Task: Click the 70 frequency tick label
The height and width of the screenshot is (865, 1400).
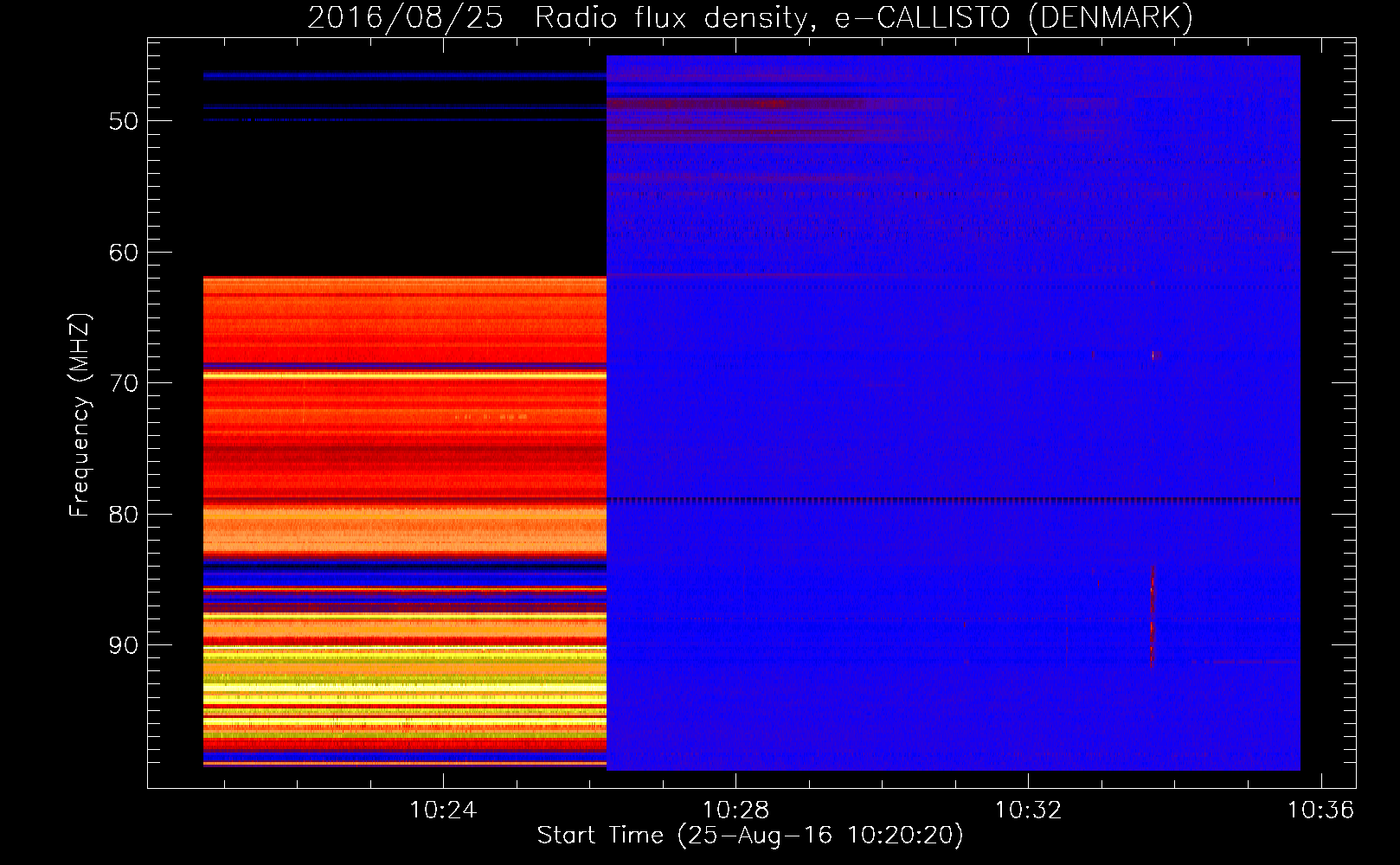Action: [124, 383]
